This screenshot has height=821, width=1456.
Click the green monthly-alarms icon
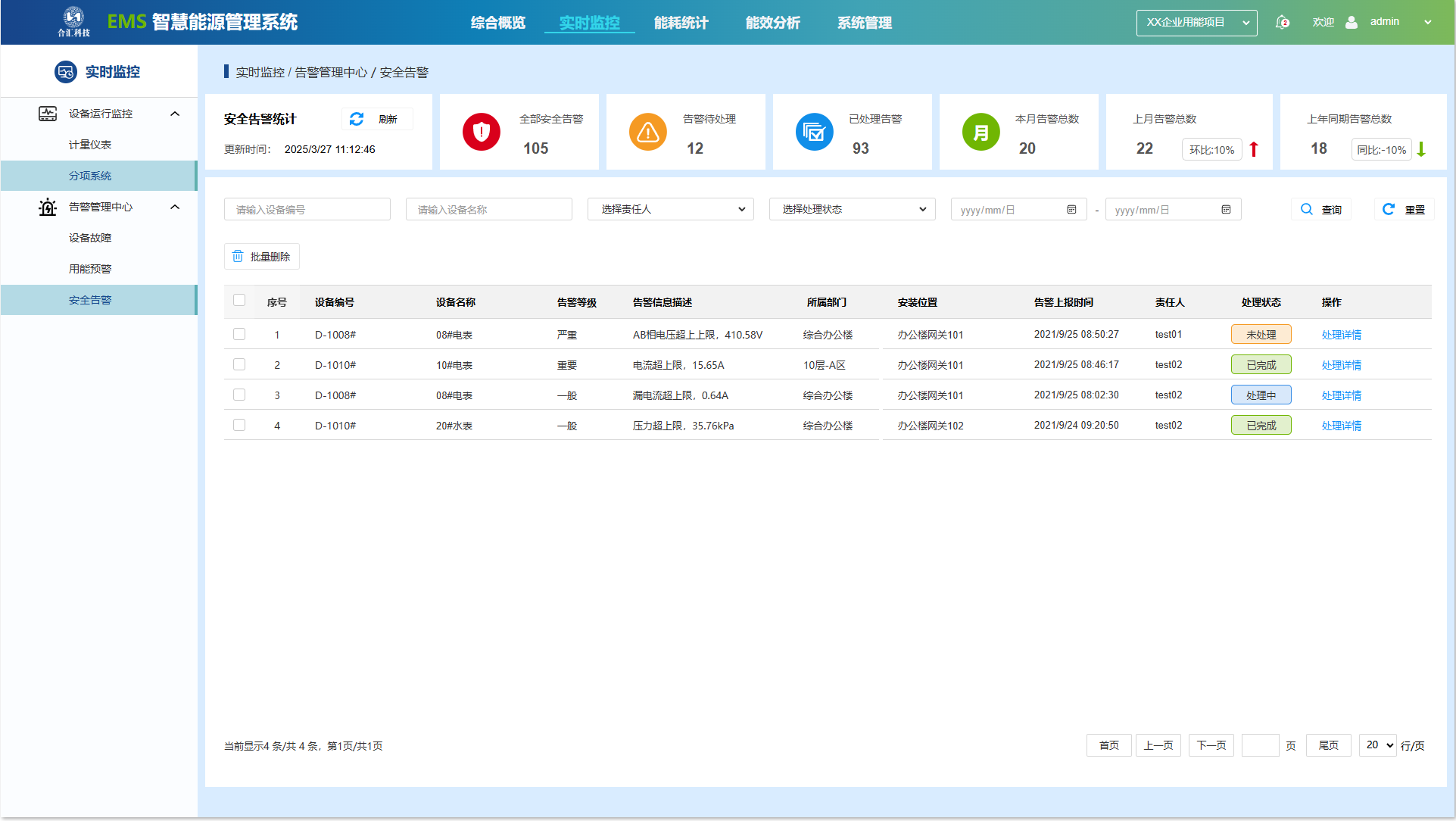tap(981, 133)
